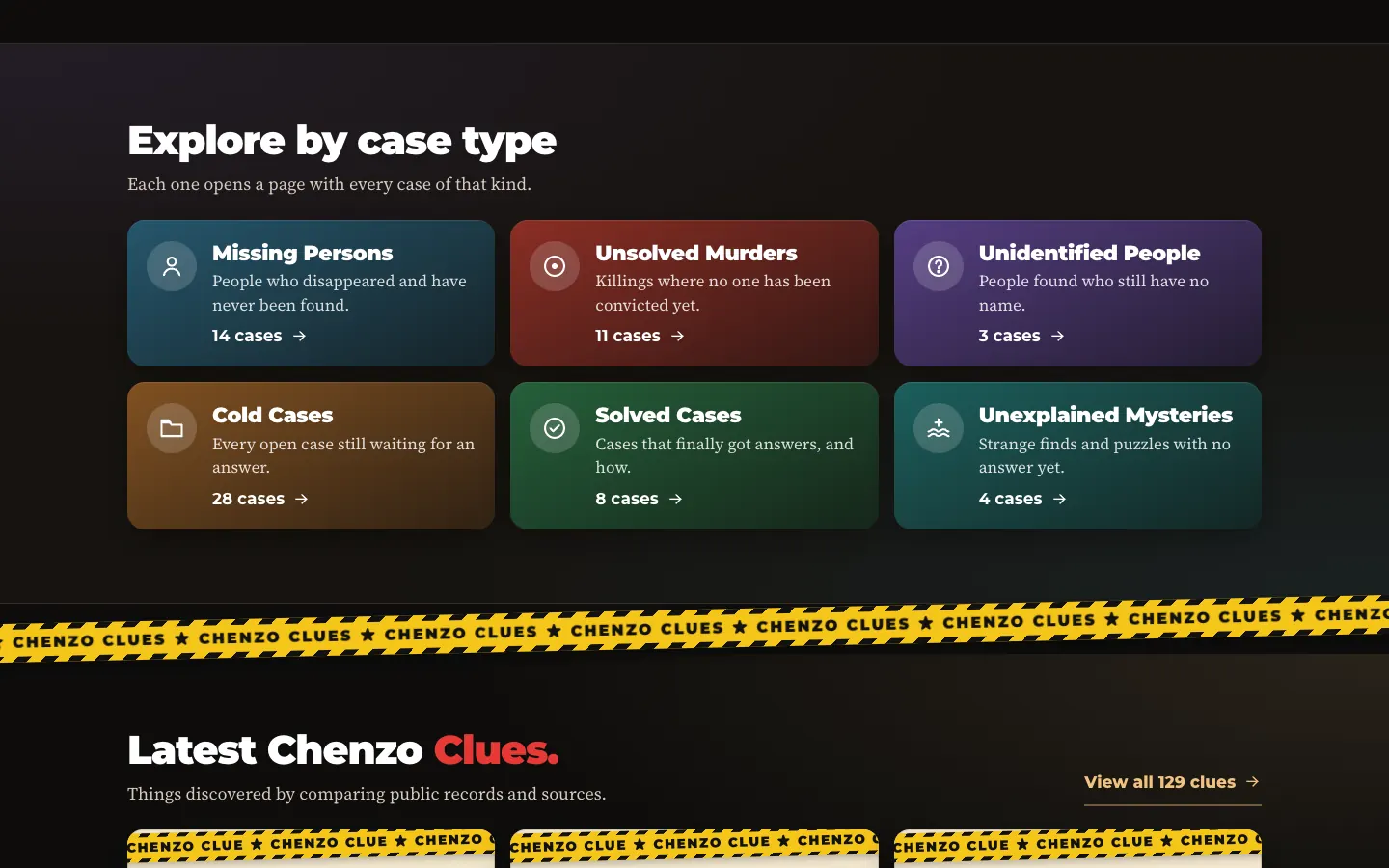The width and height of the screenshot is (1389, 868).
Task: Click 'People who disappeared and have never been found' text
Action: (x=340, y=293)
